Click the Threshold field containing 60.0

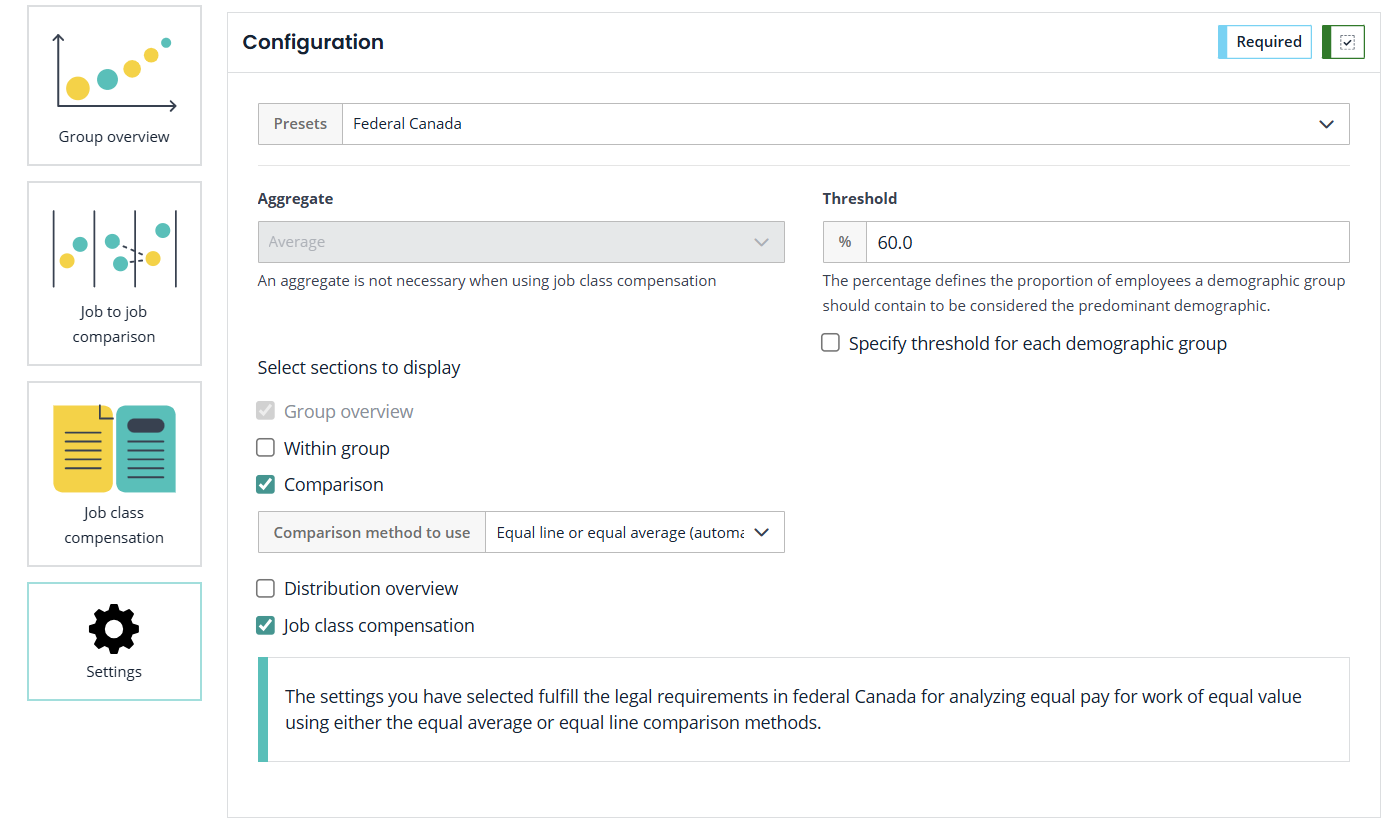[1106, 242]
